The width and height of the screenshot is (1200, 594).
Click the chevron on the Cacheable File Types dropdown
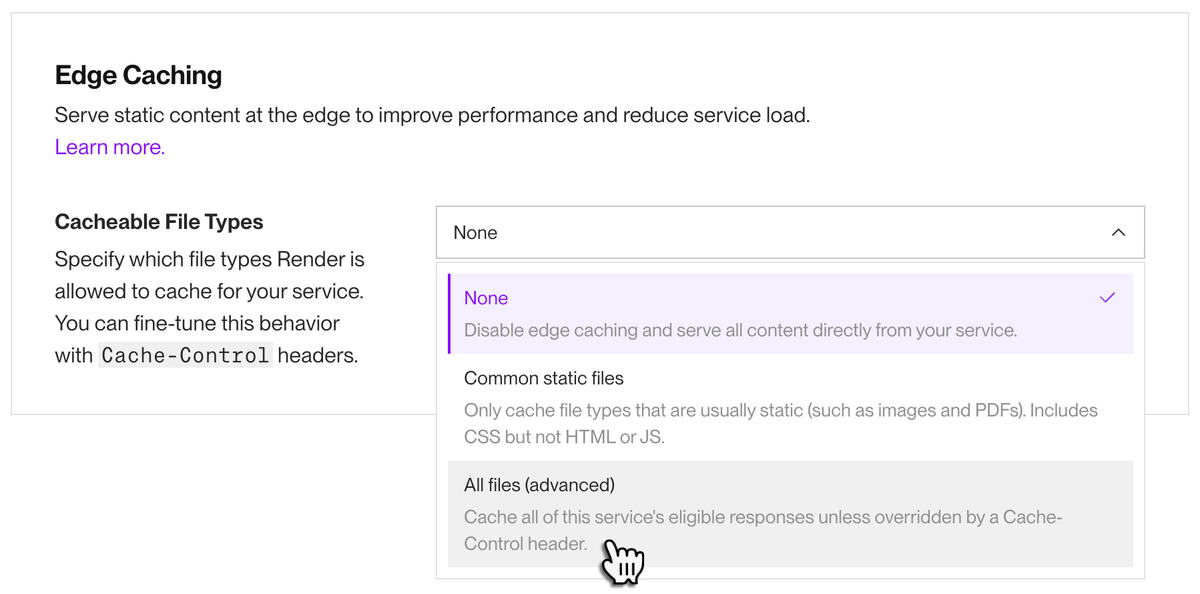coord(1118,231)
